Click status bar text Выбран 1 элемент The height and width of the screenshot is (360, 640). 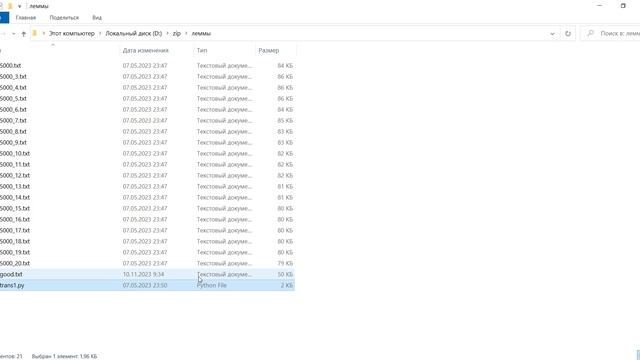(x=64, y=356)
